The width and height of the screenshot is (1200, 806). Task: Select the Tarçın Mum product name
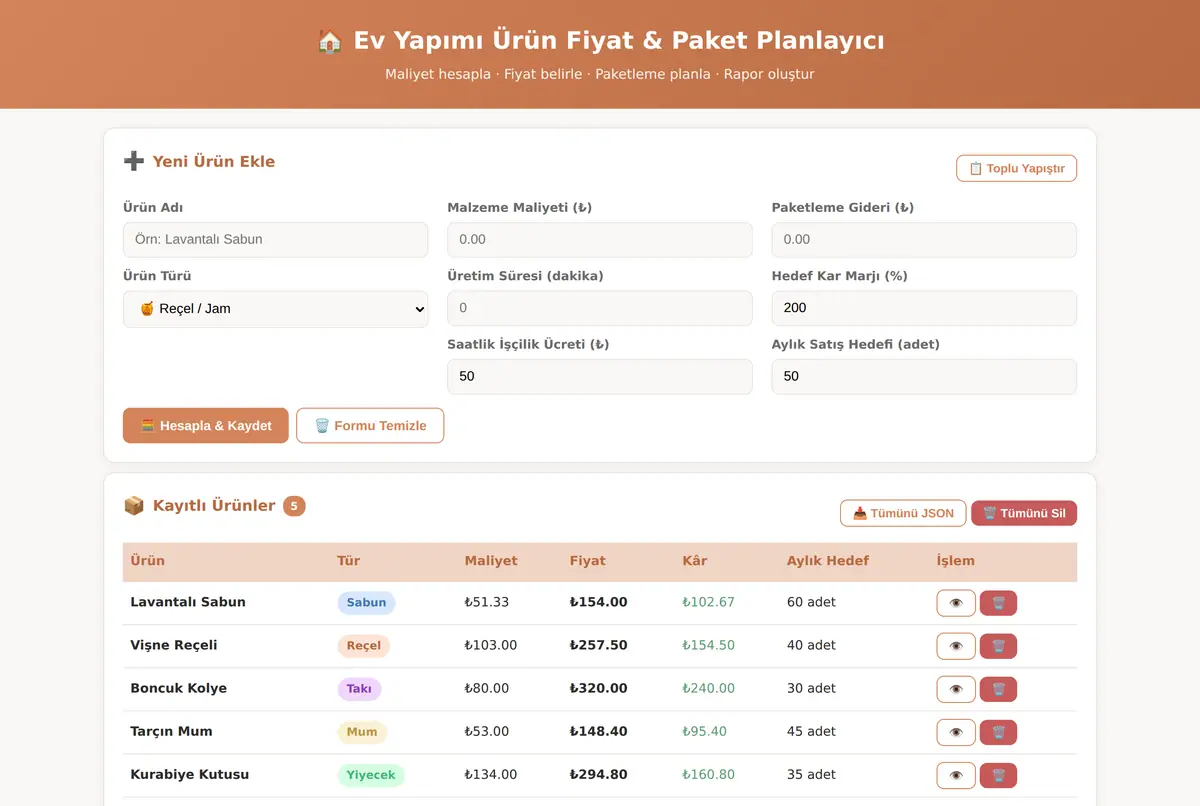tap(171, 731)
